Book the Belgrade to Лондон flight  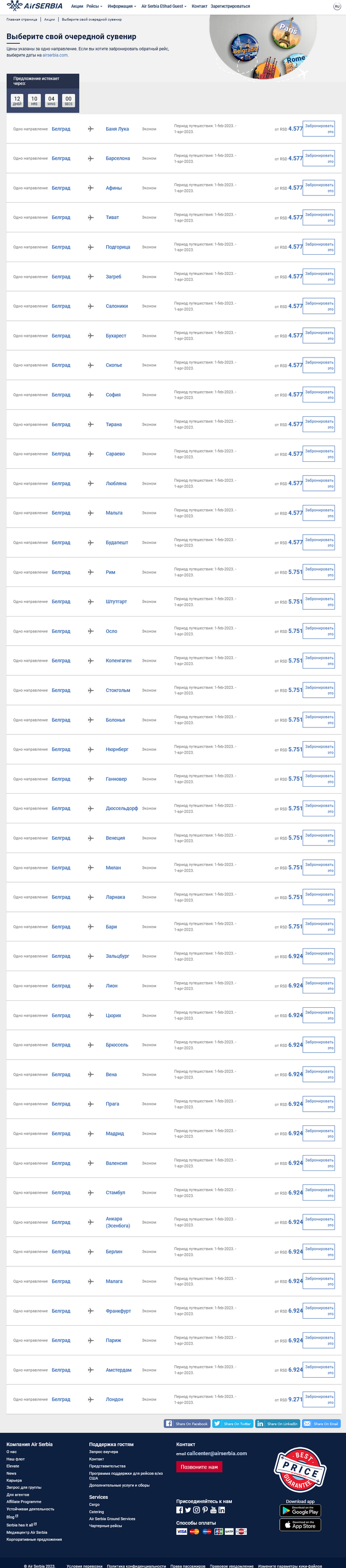[319, 1399]
